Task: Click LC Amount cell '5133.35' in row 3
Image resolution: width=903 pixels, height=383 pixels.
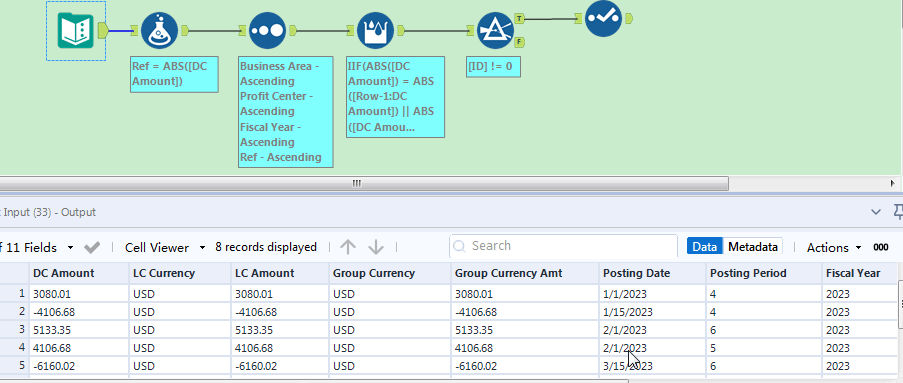Action: 280,330
